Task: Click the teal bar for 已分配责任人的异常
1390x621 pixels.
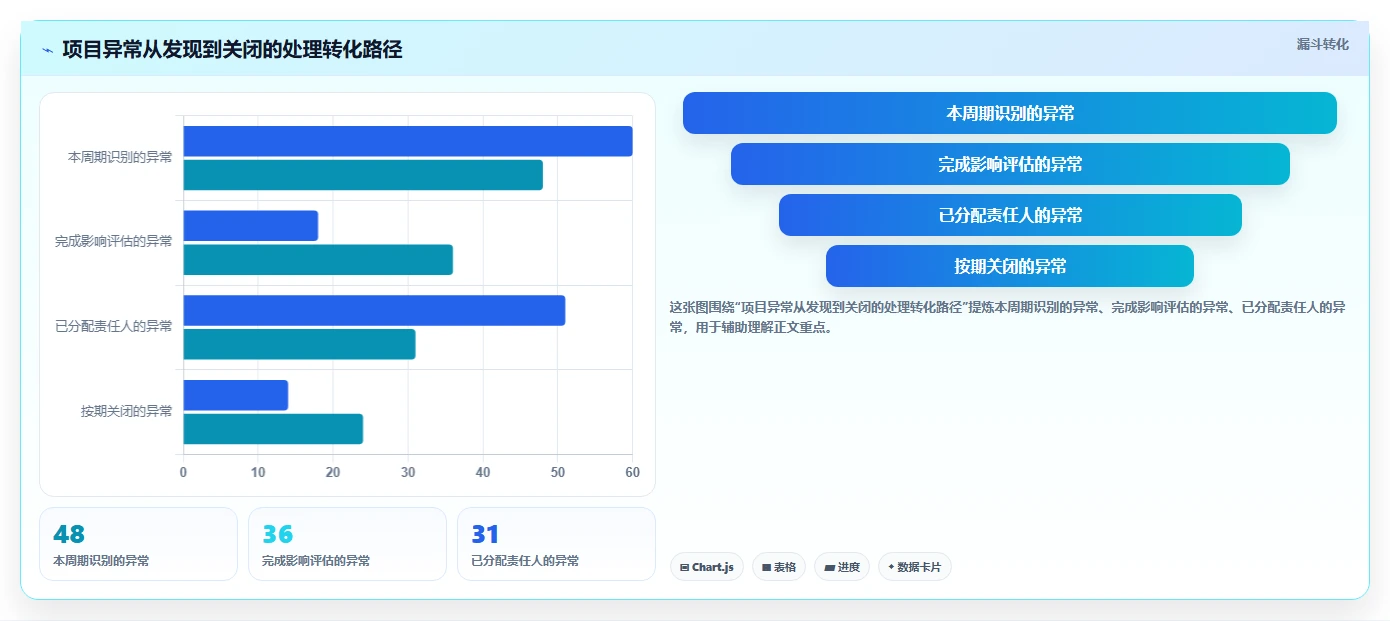Action: (299, 344)
